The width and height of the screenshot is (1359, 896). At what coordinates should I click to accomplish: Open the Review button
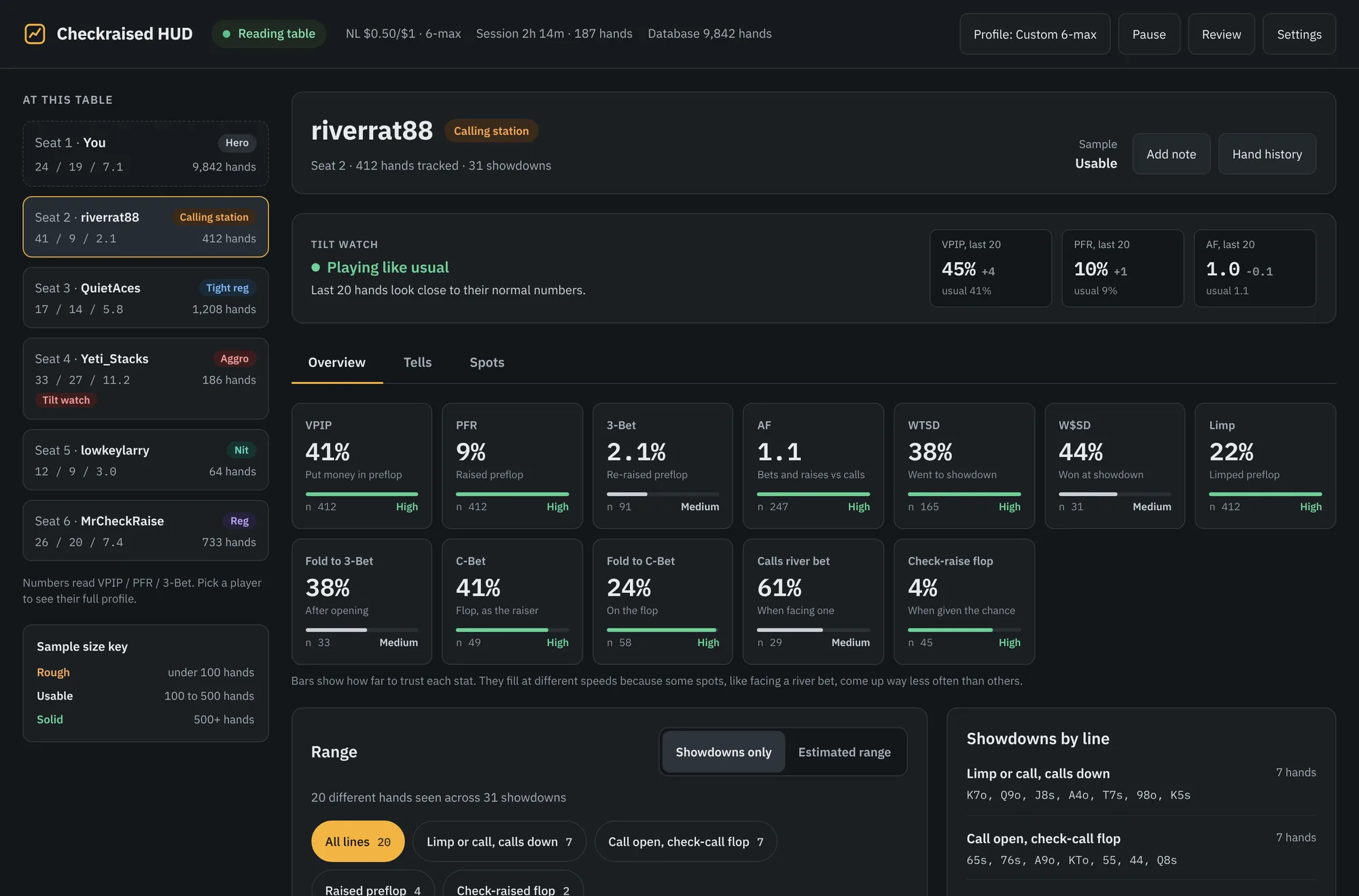(1221, 34)
